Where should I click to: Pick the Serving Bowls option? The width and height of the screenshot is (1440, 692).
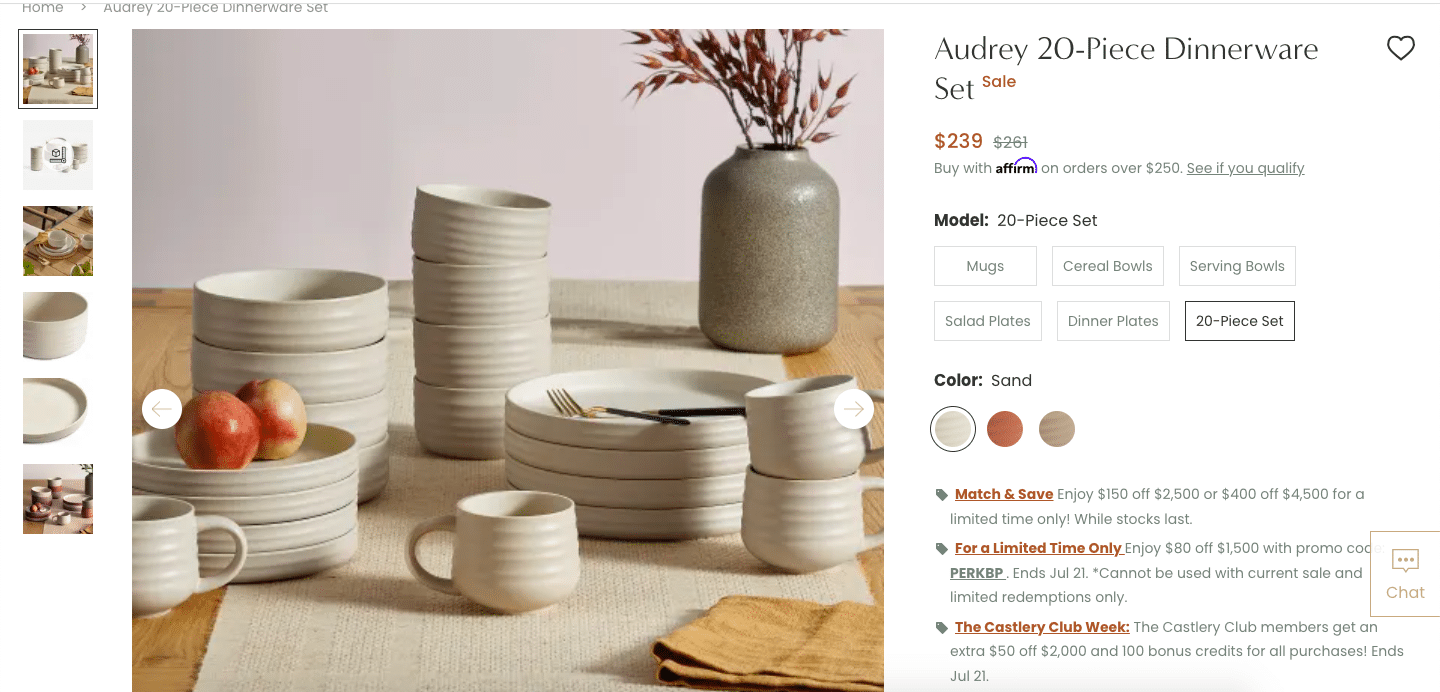point(1237,266)
